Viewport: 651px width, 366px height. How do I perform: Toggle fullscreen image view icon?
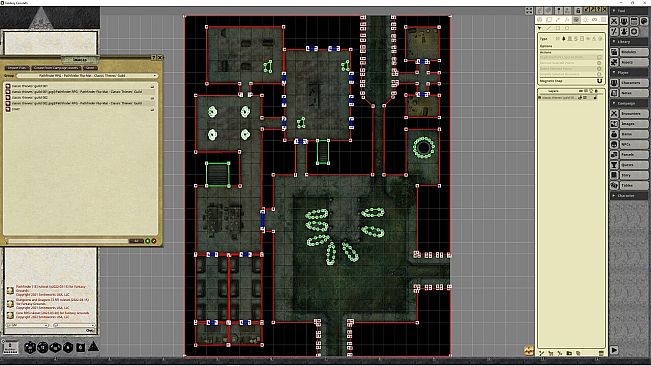(x=529, y=11)
